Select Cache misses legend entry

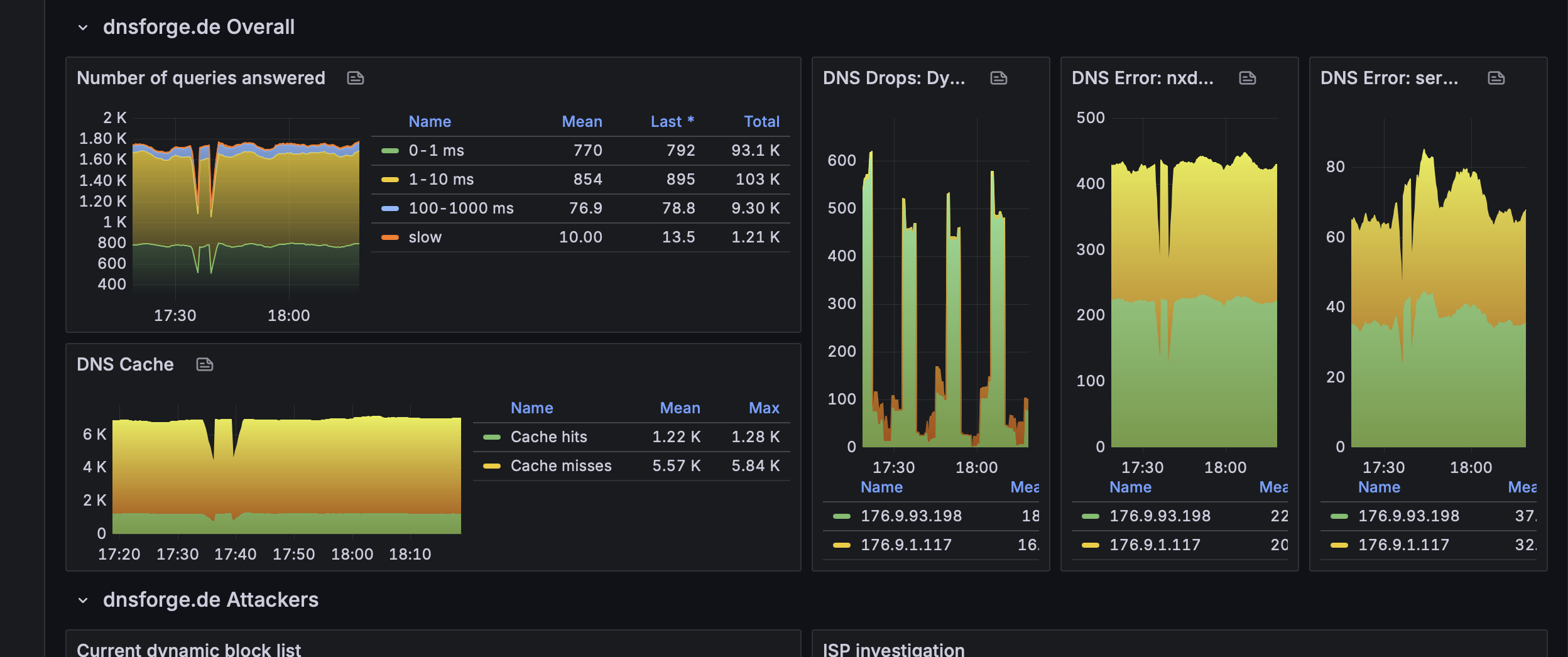tap(560, 466)
